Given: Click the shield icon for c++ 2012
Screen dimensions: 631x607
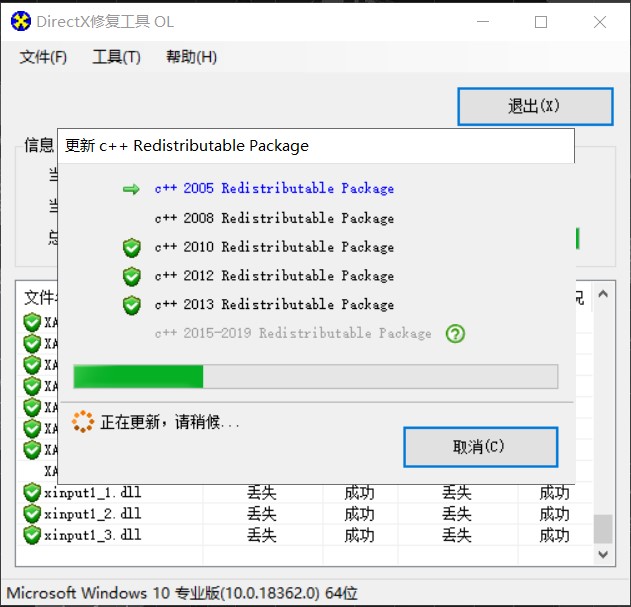Looking at the screenshot, I should coord(132,277).
